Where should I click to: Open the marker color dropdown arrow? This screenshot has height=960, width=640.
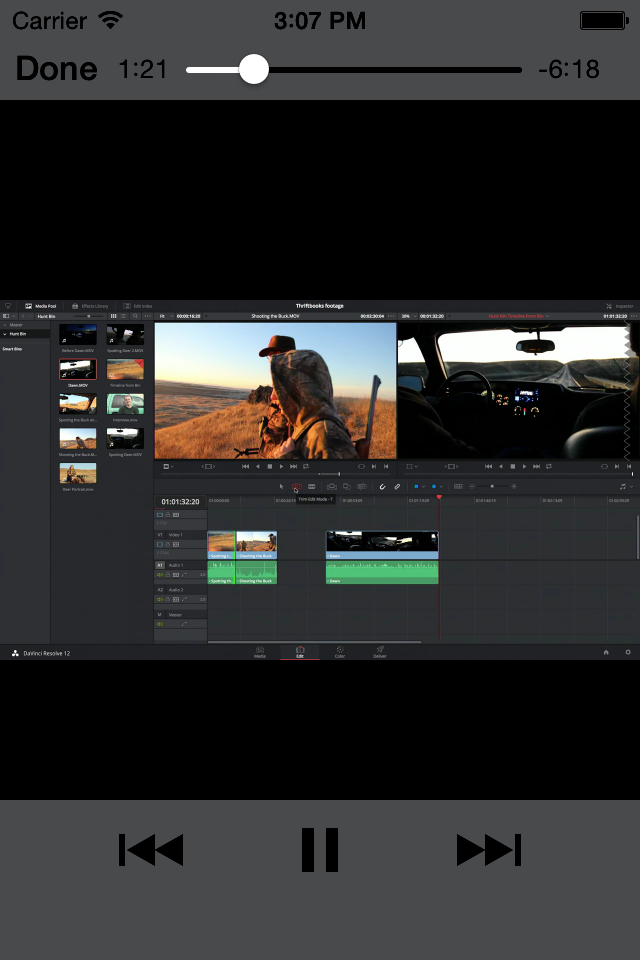coord(442,487)
